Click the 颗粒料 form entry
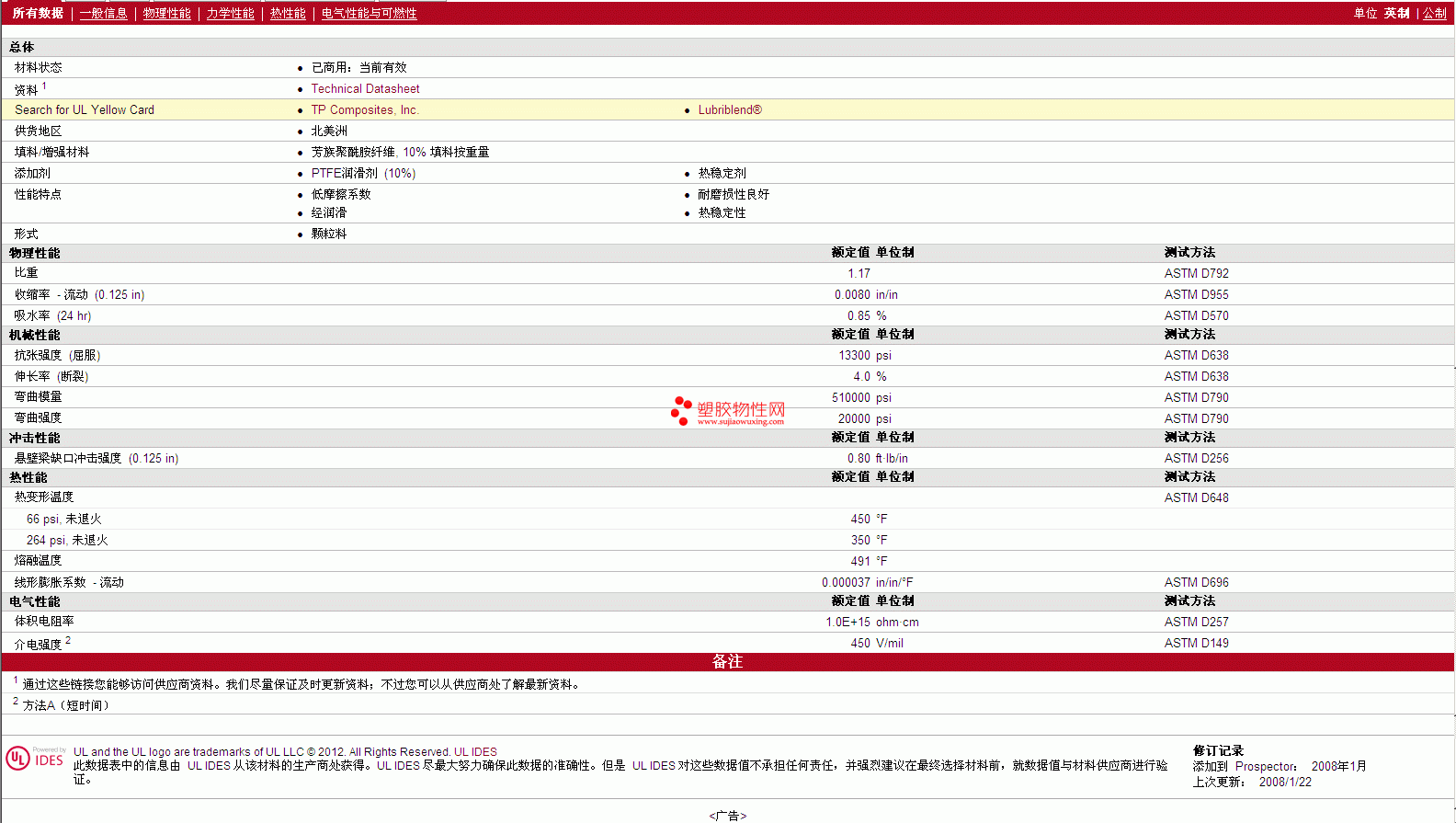 [x=329, y=234]
